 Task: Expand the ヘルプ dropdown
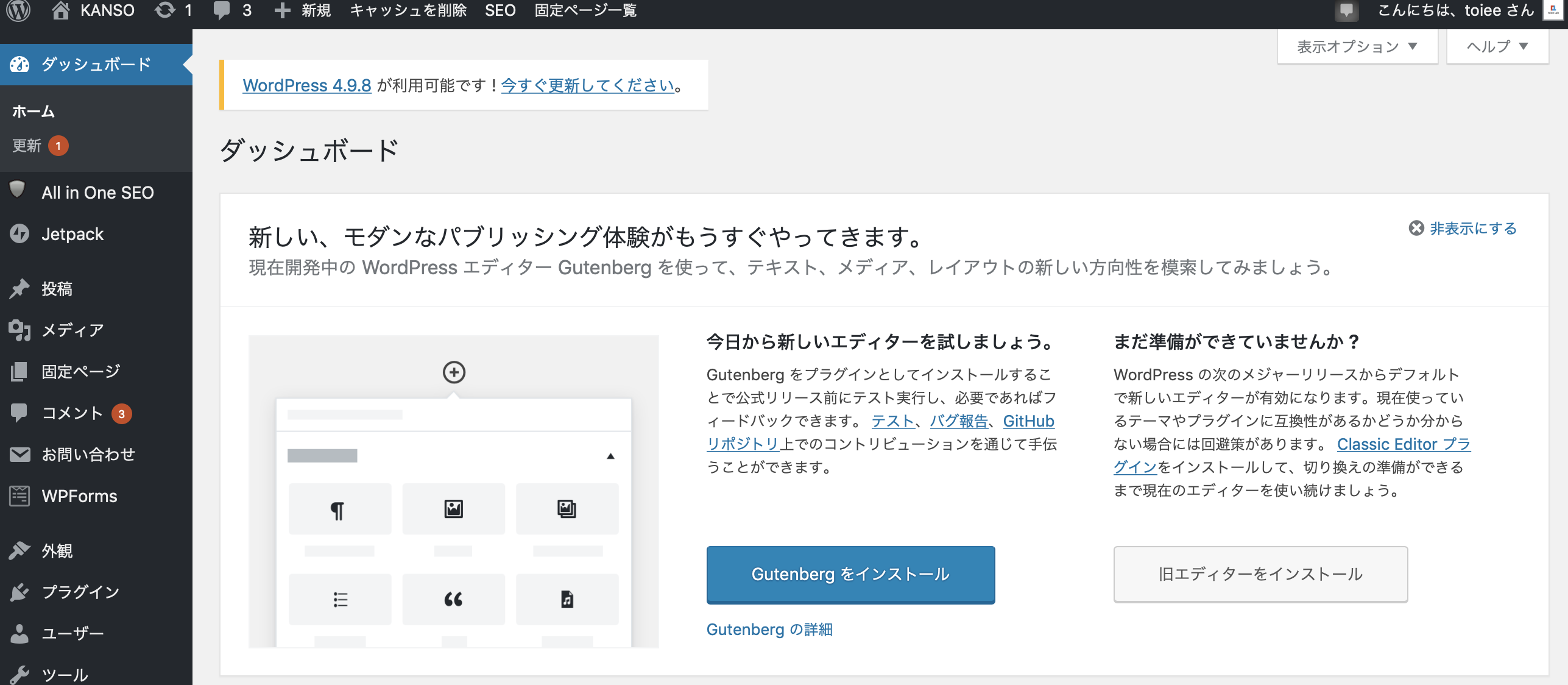pyautogui.click(x=1497, y=46)
